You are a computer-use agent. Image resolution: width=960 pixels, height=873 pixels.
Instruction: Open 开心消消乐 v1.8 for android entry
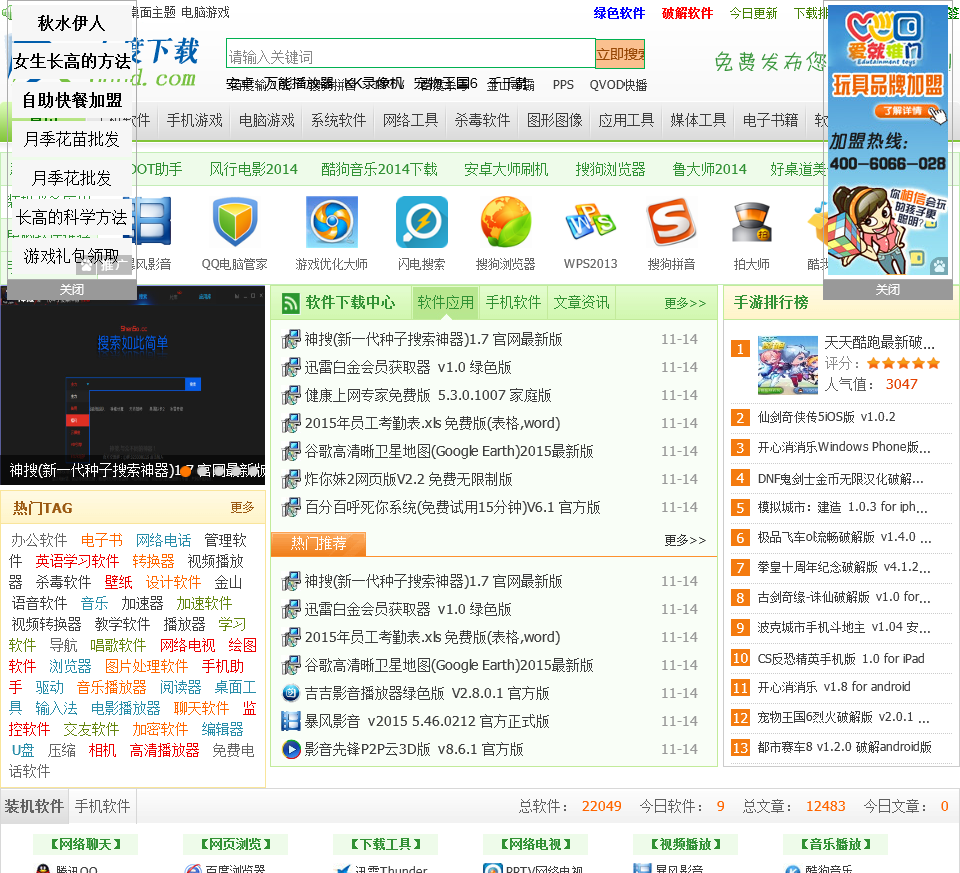tap(834, 687)
